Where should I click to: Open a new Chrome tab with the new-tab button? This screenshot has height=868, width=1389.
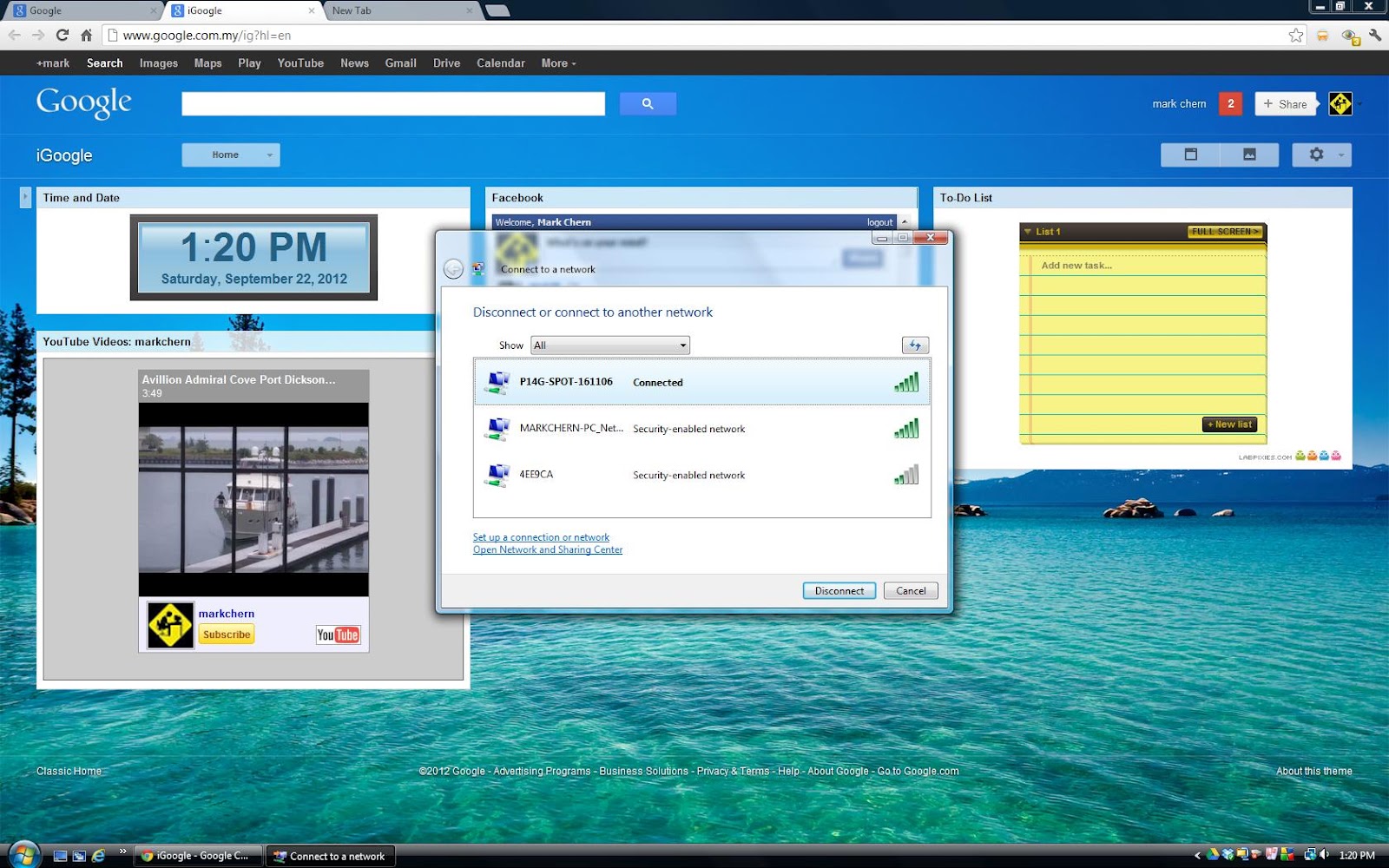click(x=497, y=10)
